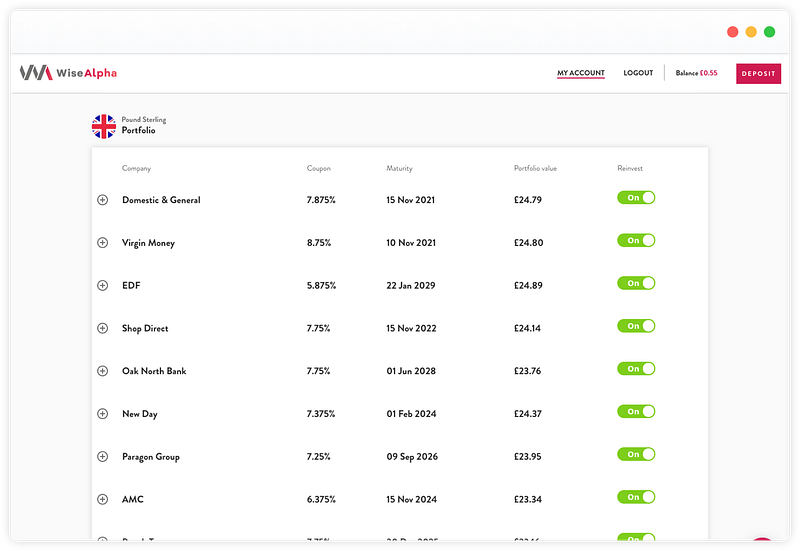Click the 01 Jun 2028 maturity date
Screen dimensions: 800x551
pos(411,371)
